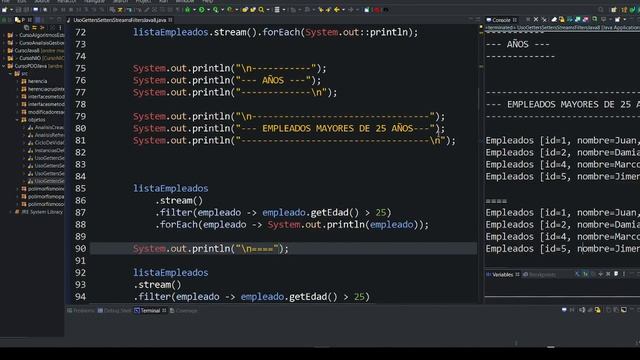The height and width of the screenshot is (360, 640).
Task: Click the Save toolbar icon
Action: (x=18, y=10)
